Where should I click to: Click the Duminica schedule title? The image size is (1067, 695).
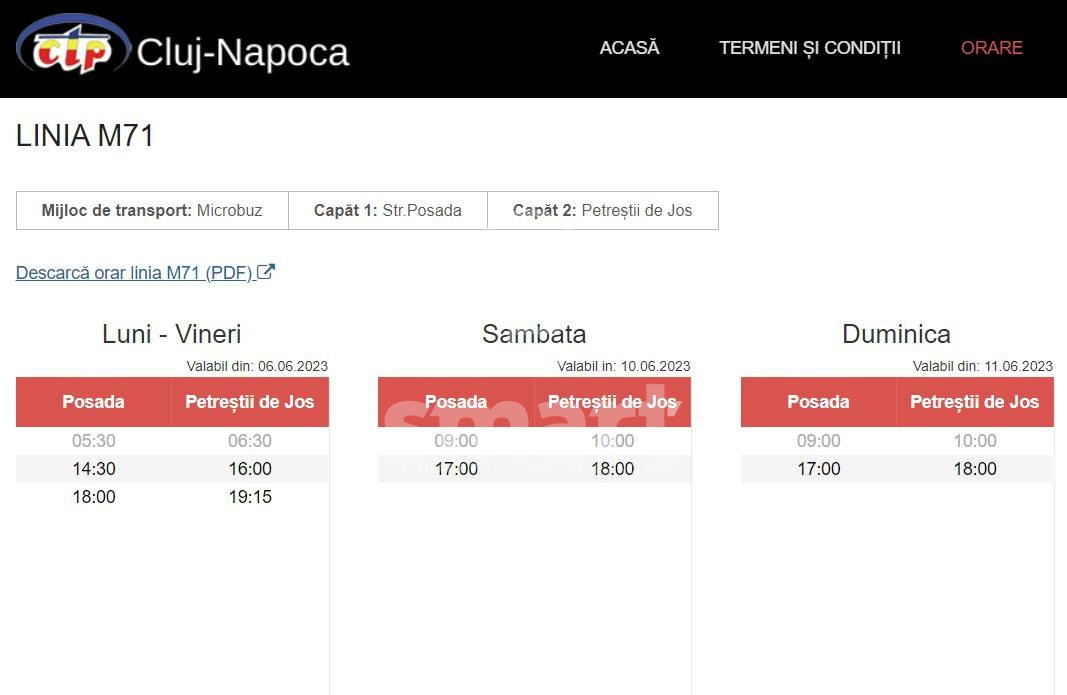[x=896, y=334]
